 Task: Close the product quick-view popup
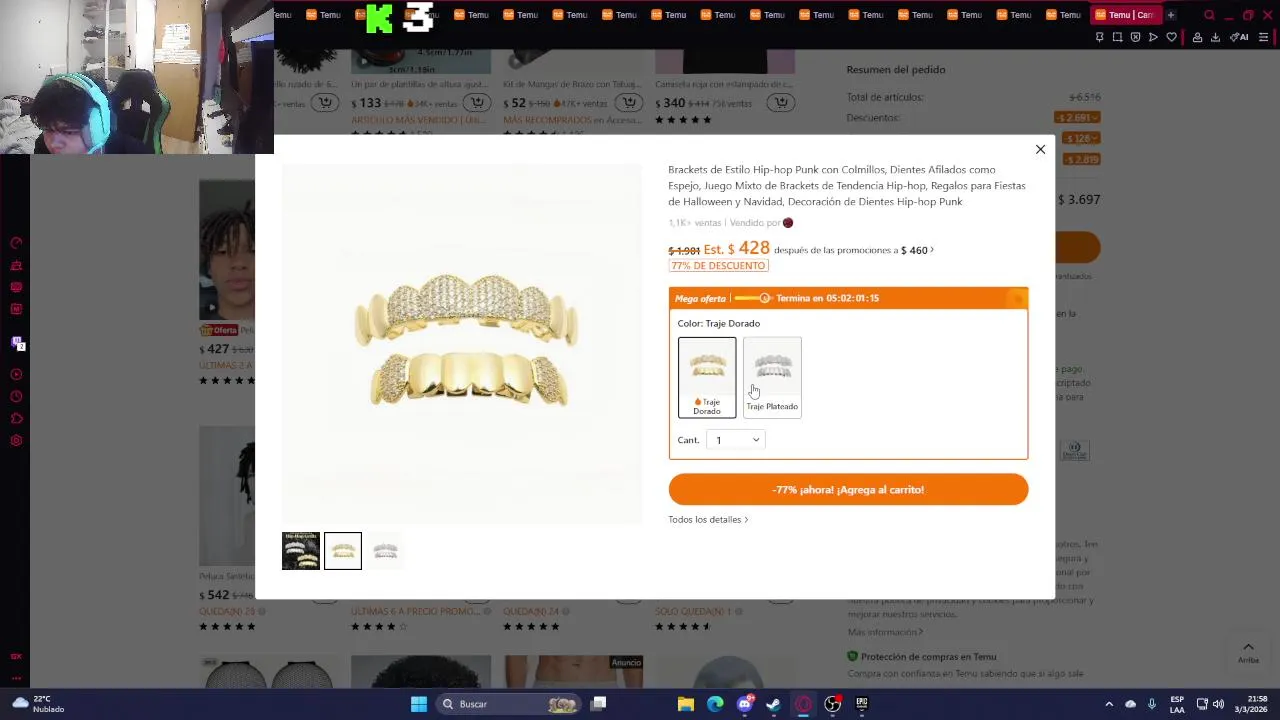click(x=1040, y=149)
